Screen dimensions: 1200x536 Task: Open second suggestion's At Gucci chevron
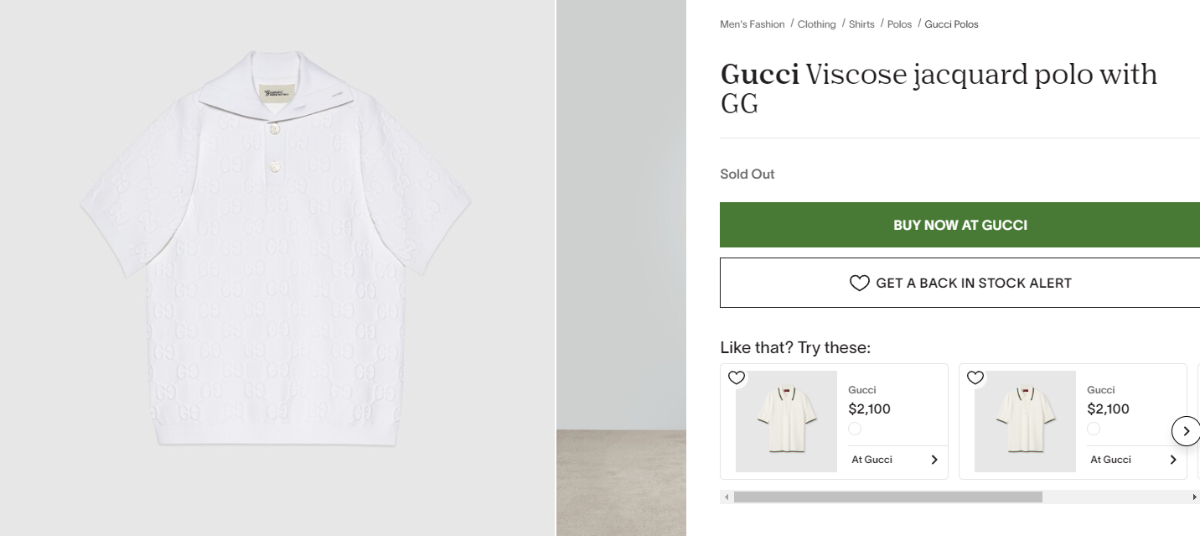pos(1173,460)
